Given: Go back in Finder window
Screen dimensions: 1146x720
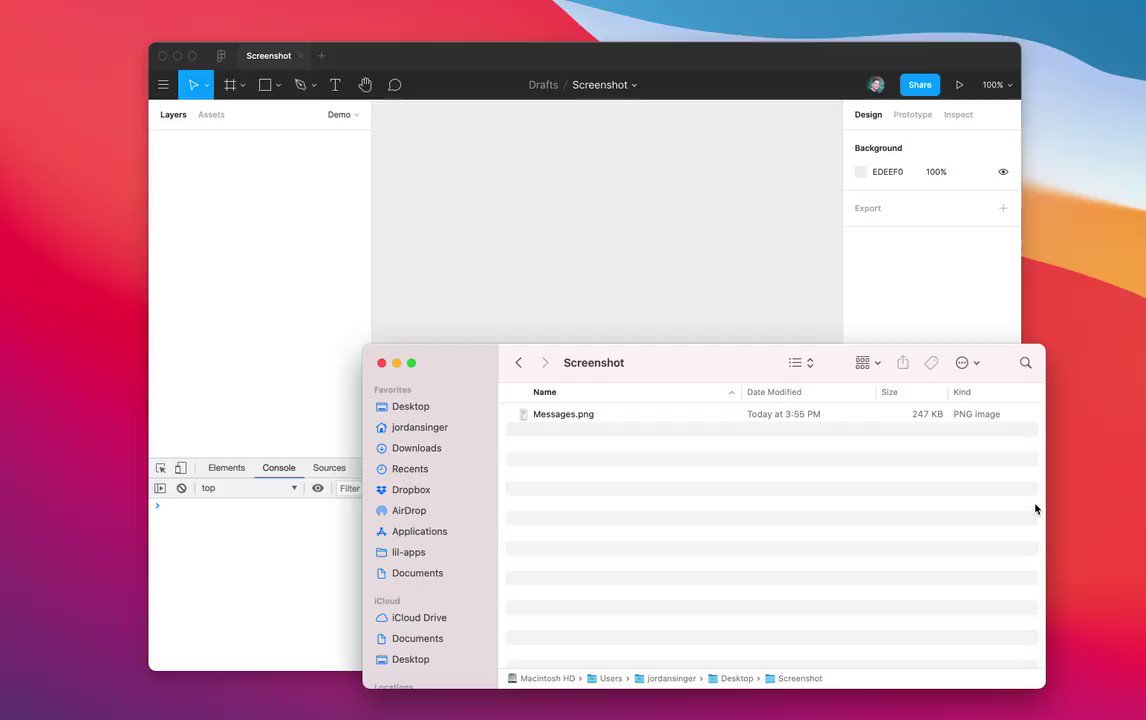Looking at the screenshot, I should coord(518,363).
